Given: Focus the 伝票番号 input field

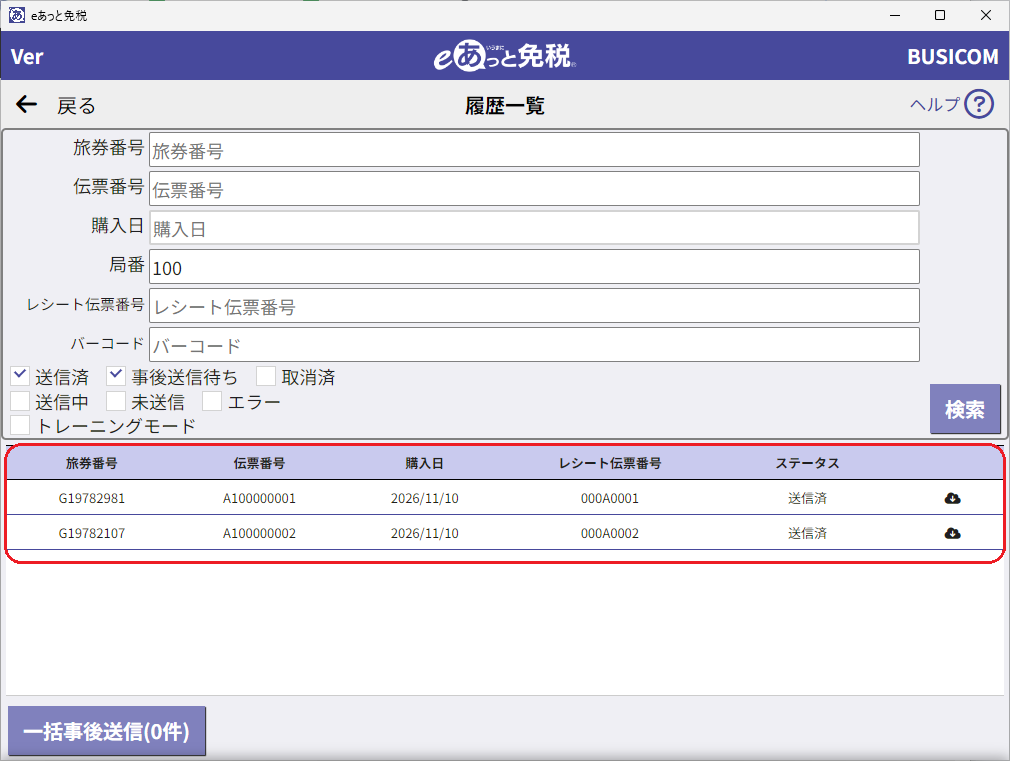Looking at the screenshot, I should 534,189.
